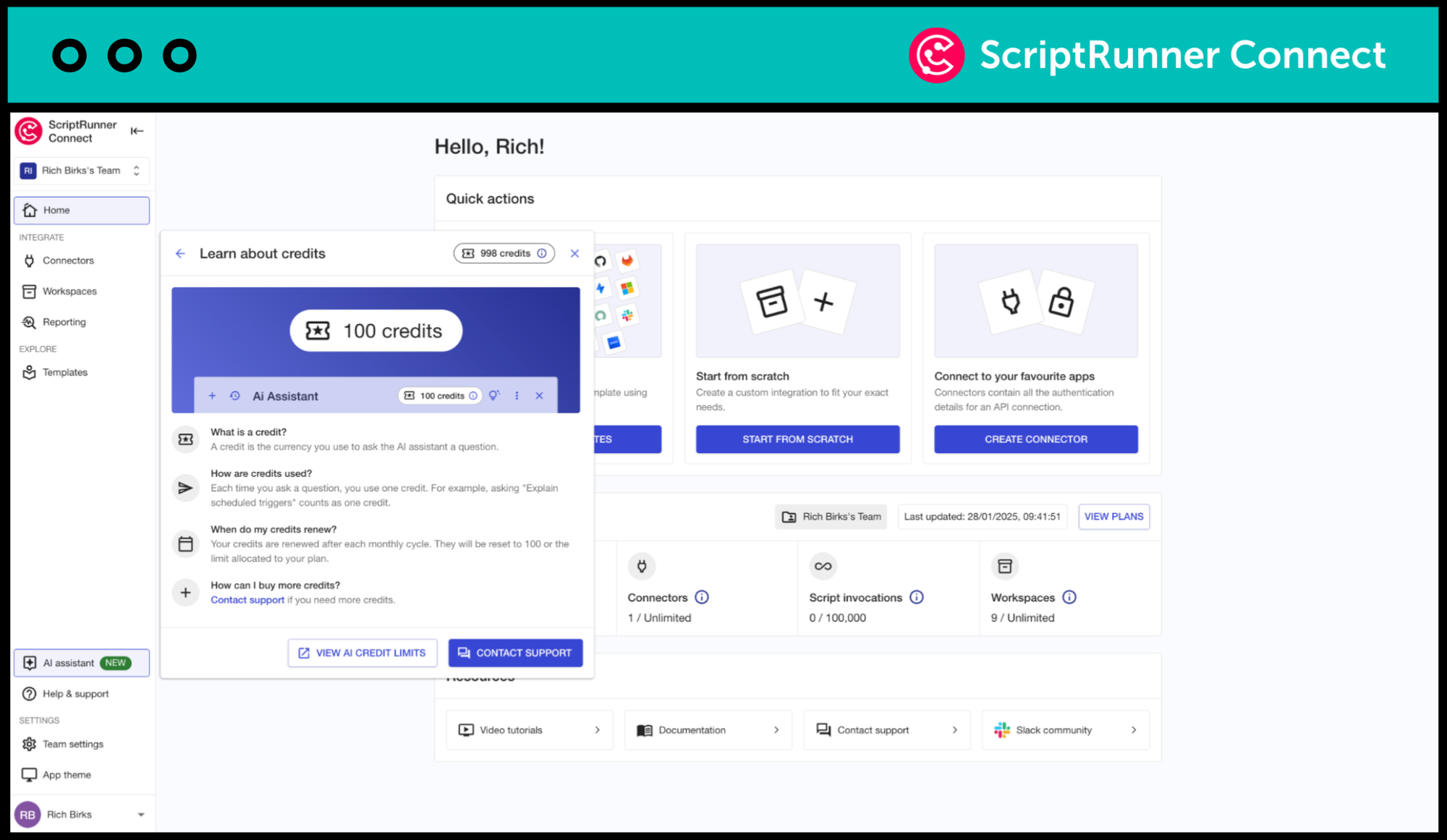Click the Last updated timestamp text

982,517
